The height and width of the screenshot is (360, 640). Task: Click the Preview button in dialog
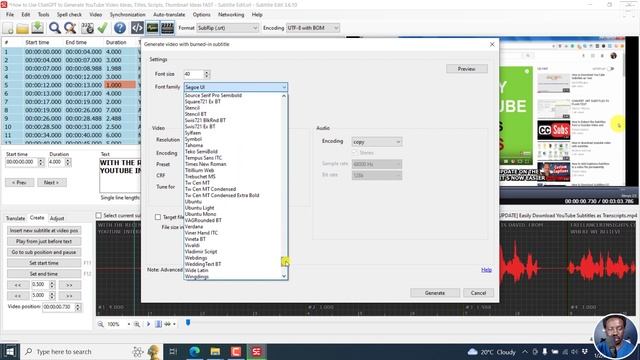pyautogui.click(x=467, y=69)
